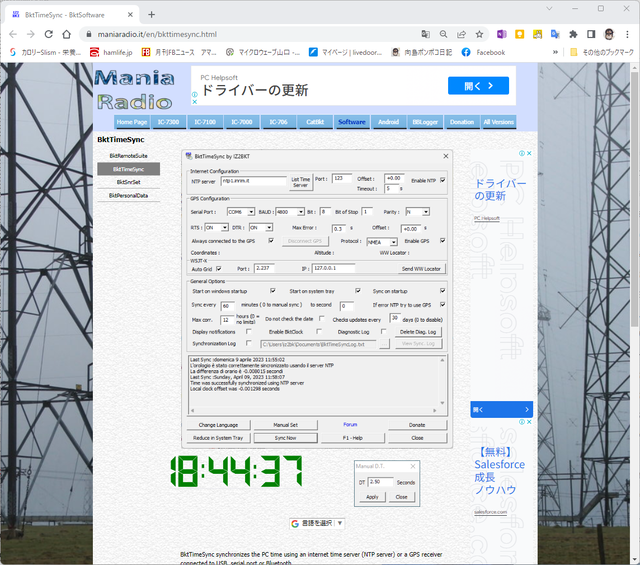
Task: Open the translate page icon in address bar
Action: (425, 34)
